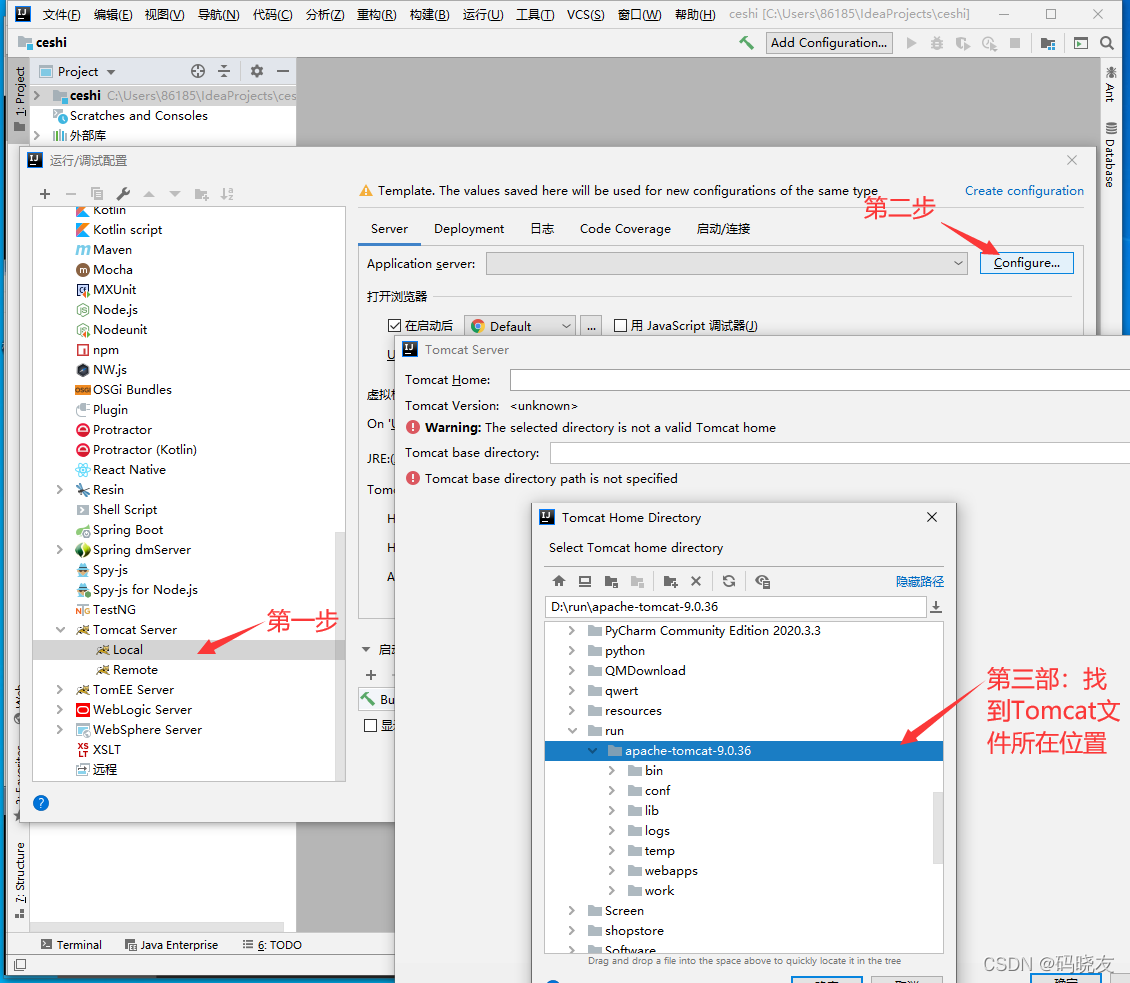The width and height of the screenshot is (1130, 983).
Task: Hide the Project panel with the minus icon
Action: (282, 71)
